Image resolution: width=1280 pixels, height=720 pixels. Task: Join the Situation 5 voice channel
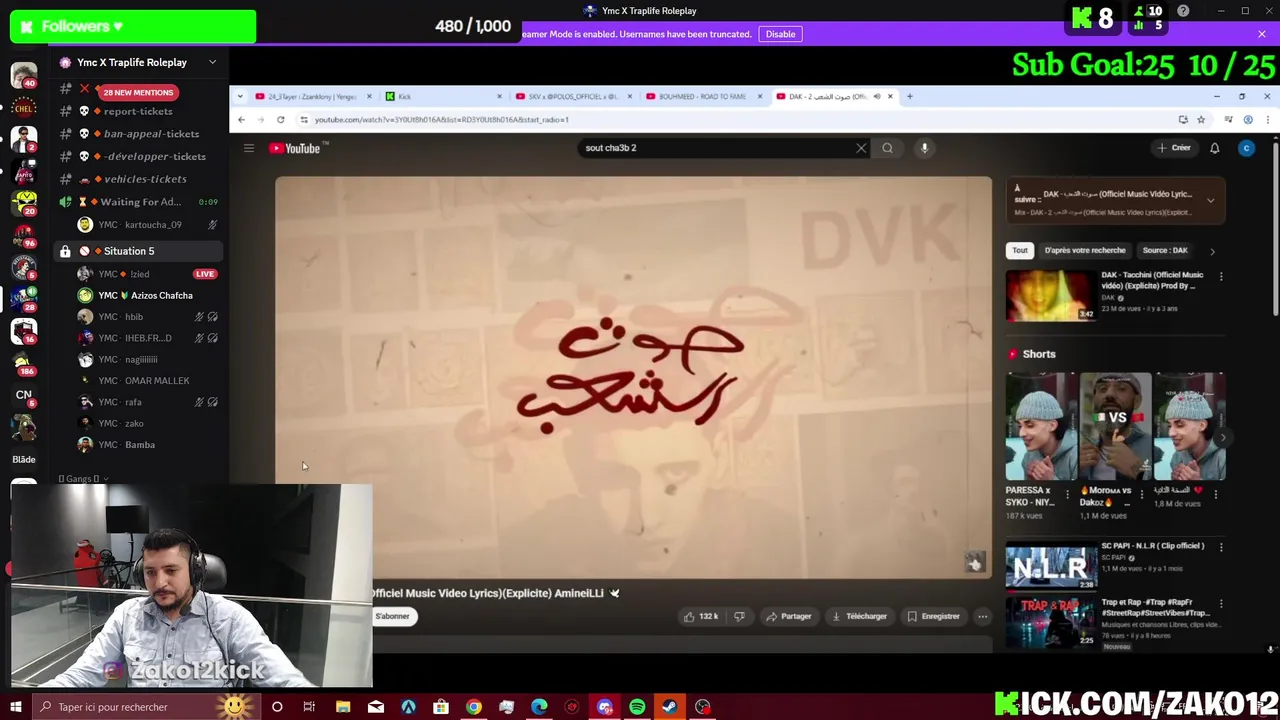click(x=138, y=251)
